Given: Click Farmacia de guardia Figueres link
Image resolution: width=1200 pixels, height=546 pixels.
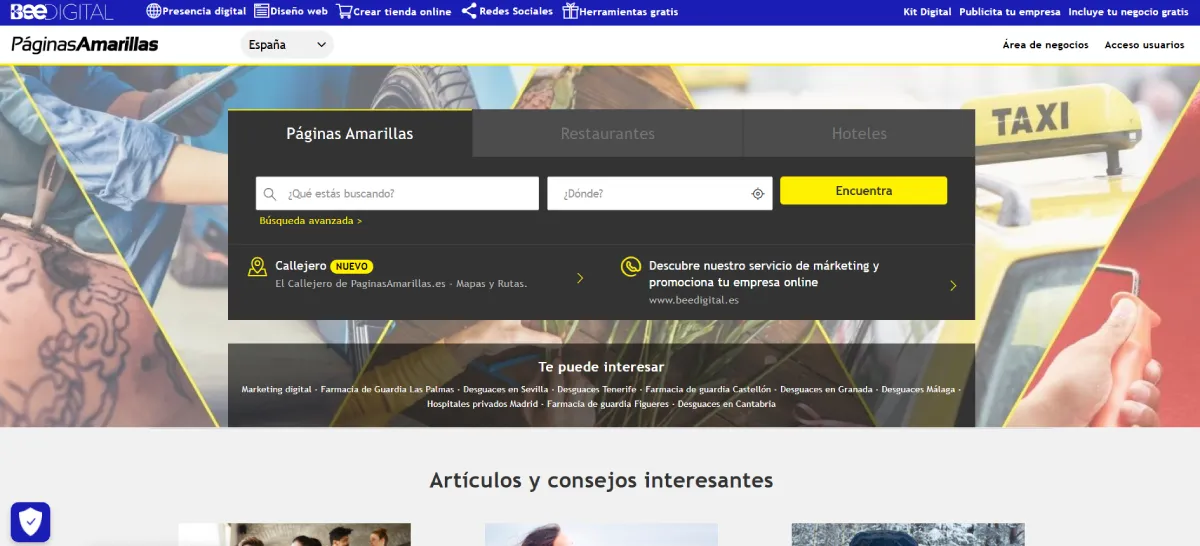Looking at the screenshot, I should click(x=608, y=404).
